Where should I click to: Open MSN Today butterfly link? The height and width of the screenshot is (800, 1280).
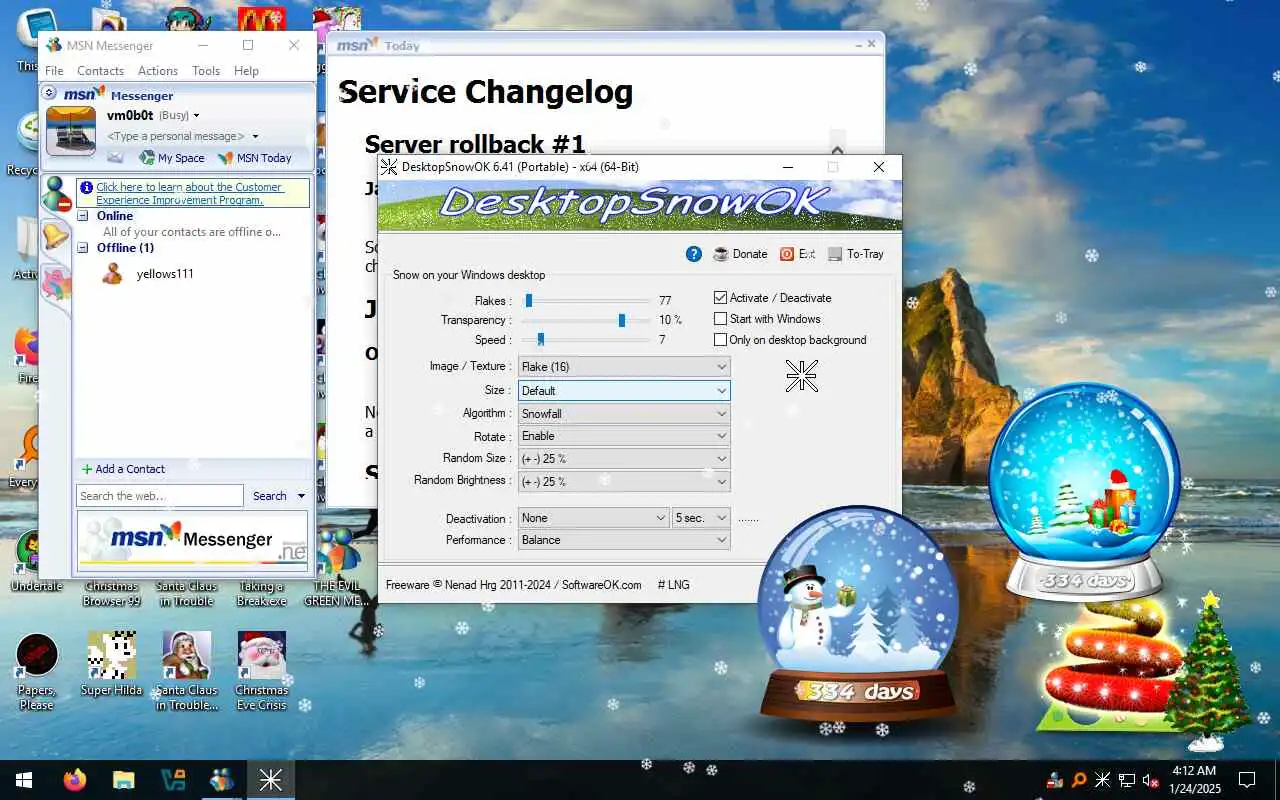255,158
